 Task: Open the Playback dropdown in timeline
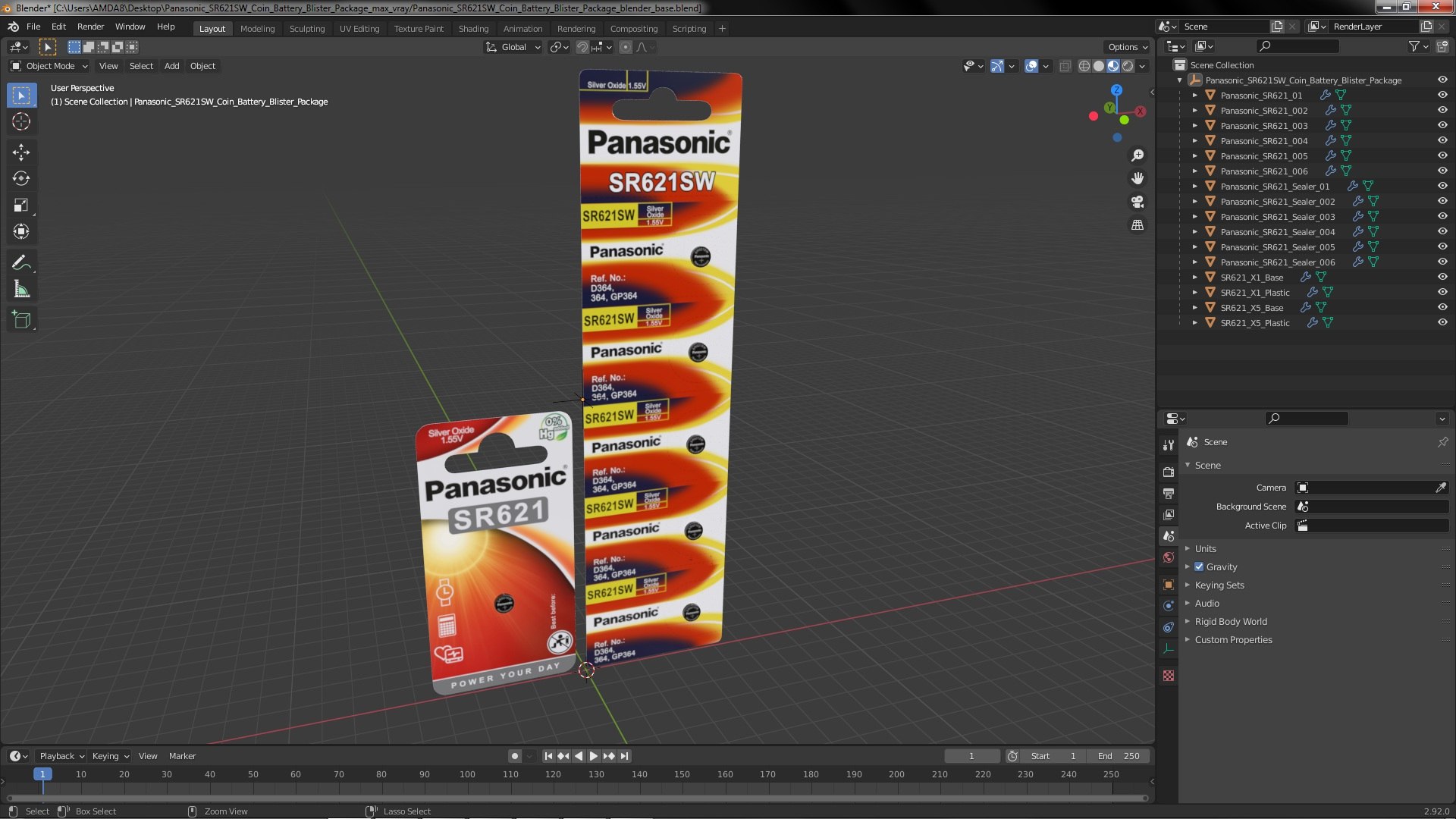pyautogui.click(x=61, y=756)
